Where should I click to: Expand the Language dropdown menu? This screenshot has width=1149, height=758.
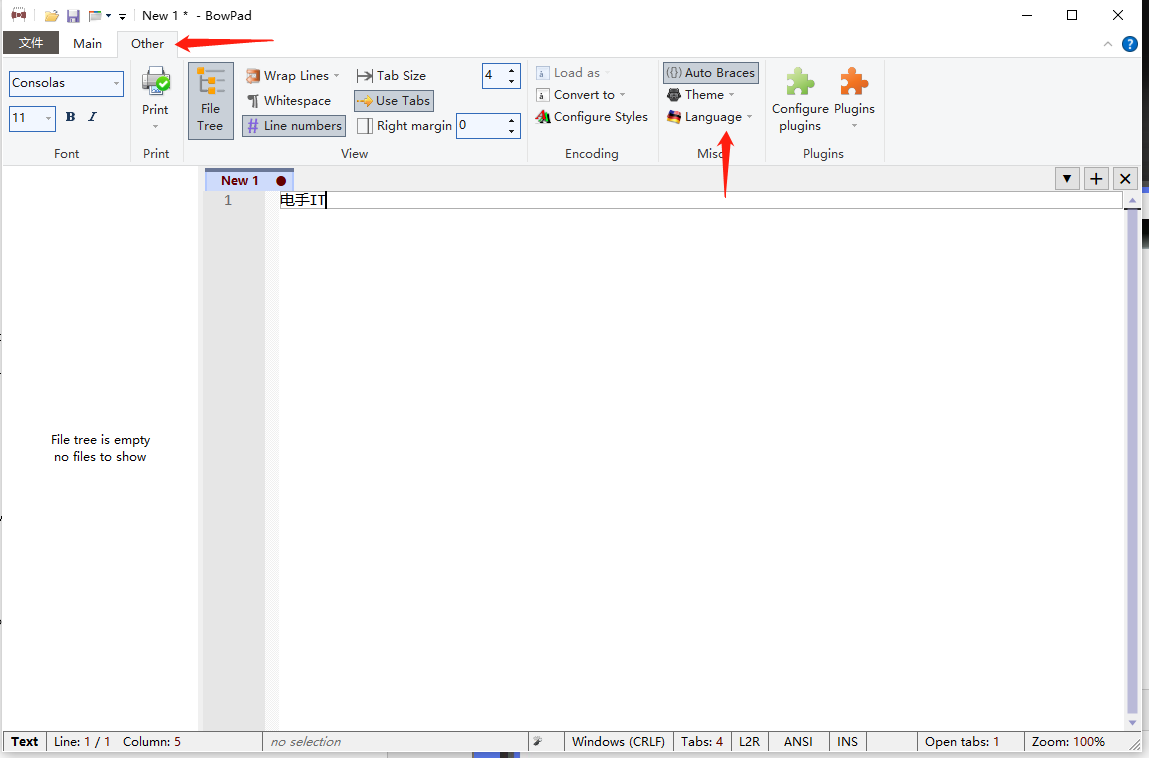(x=711, y=117)
